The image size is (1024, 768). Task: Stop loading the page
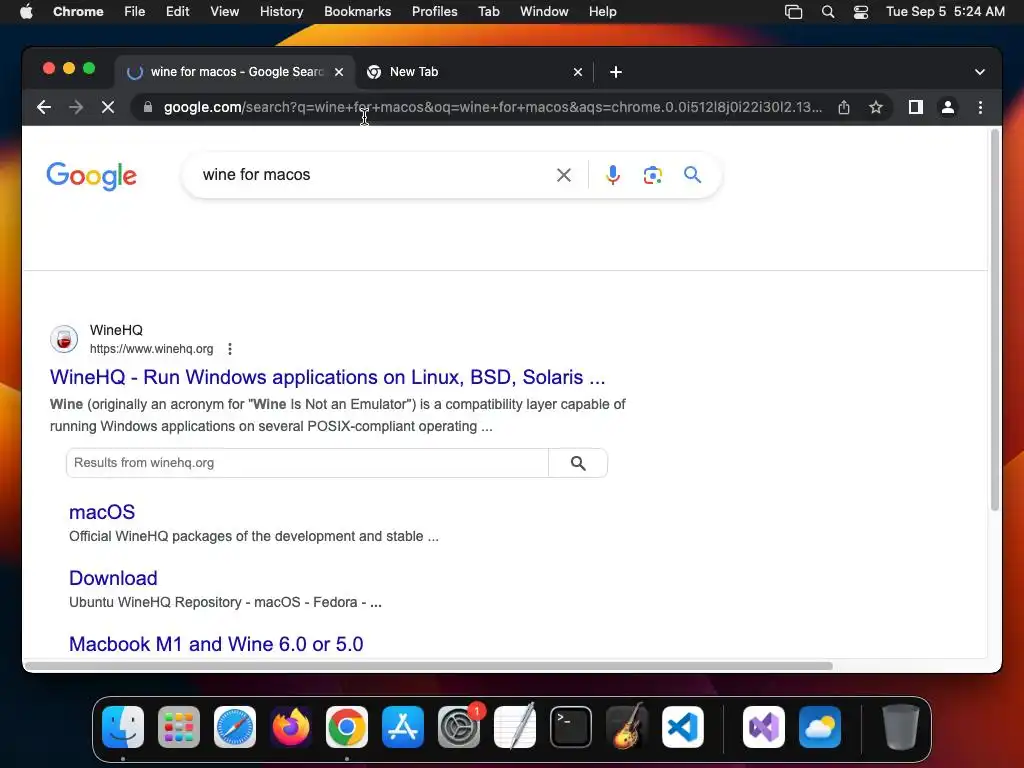[108, 107]
